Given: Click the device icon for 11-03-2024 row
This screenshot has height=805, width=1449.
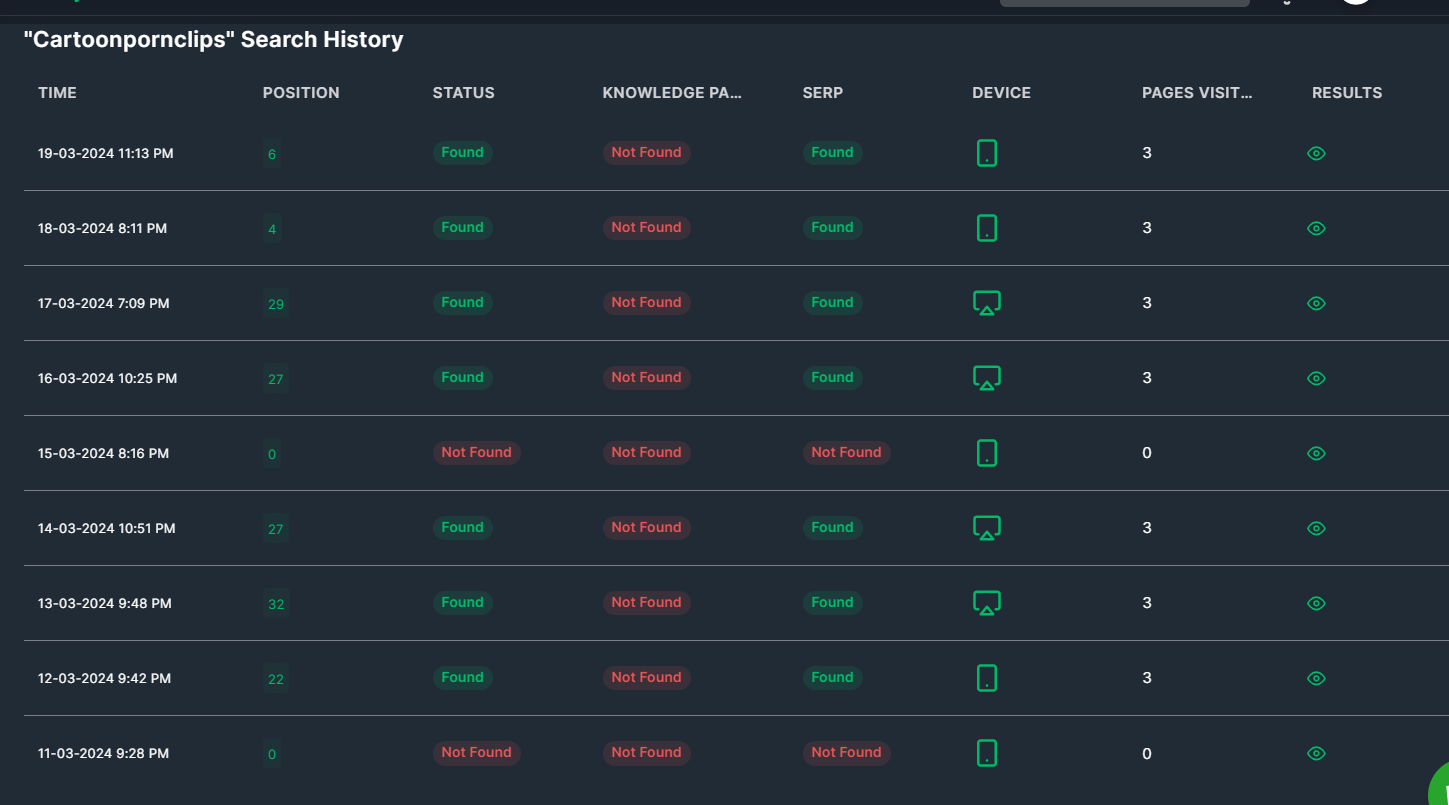Looking at the screenshot, I should pos(987,753).
